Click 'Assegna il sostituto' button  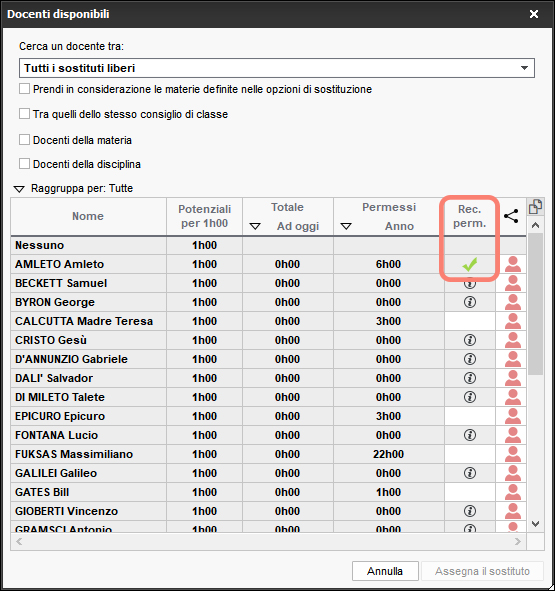(x=482, y=571)
